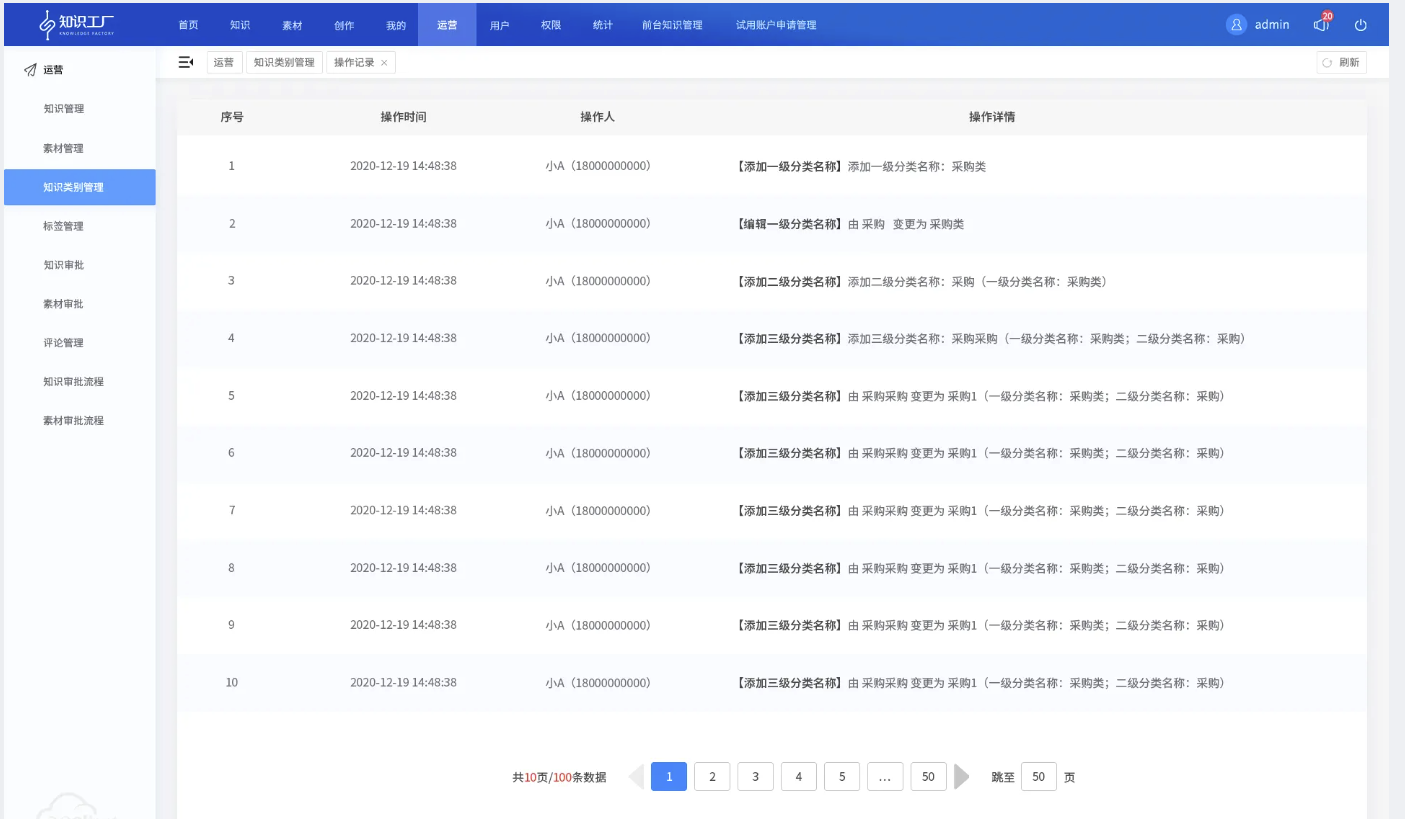Screen dimensions: 1405x819
Task: Go to page 1
Action: coord(669,777)
